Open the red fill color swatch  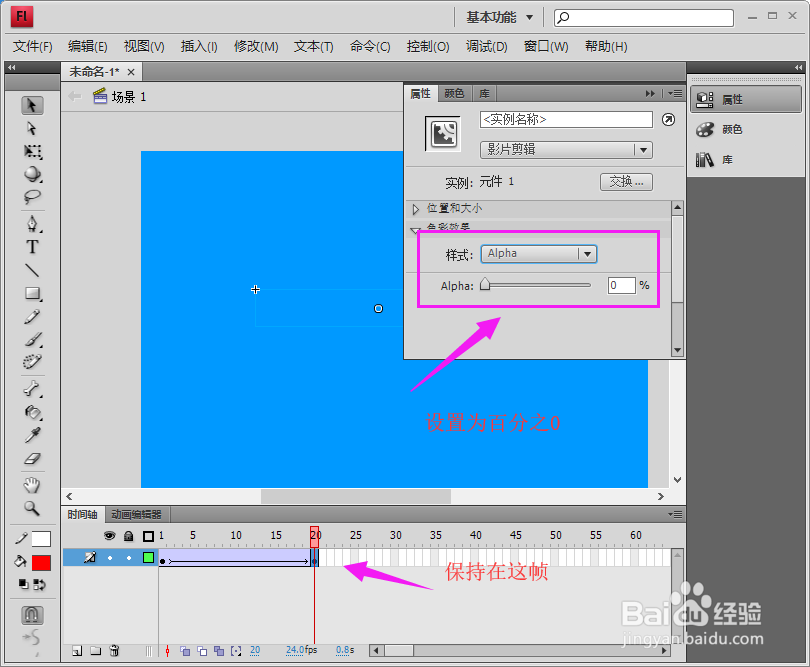41,563
